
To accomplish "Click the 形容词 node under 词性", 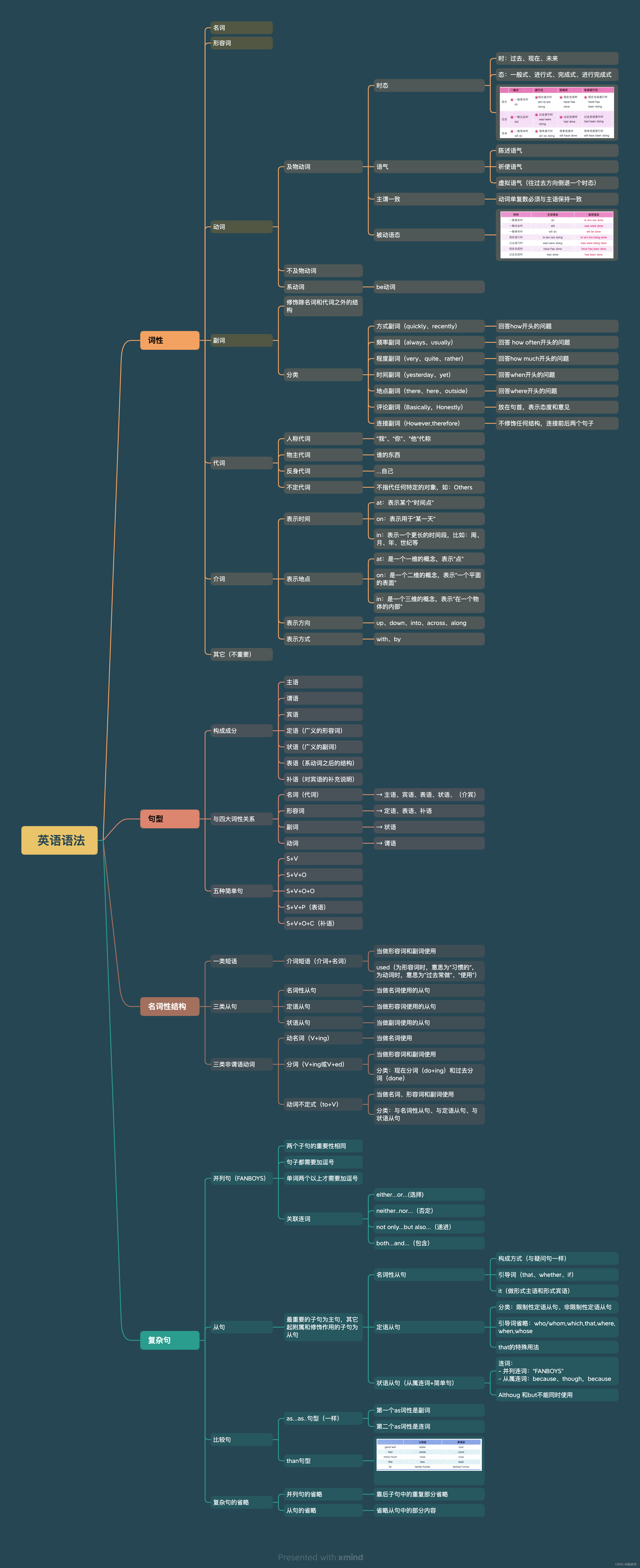I will (x=242, y=43).
